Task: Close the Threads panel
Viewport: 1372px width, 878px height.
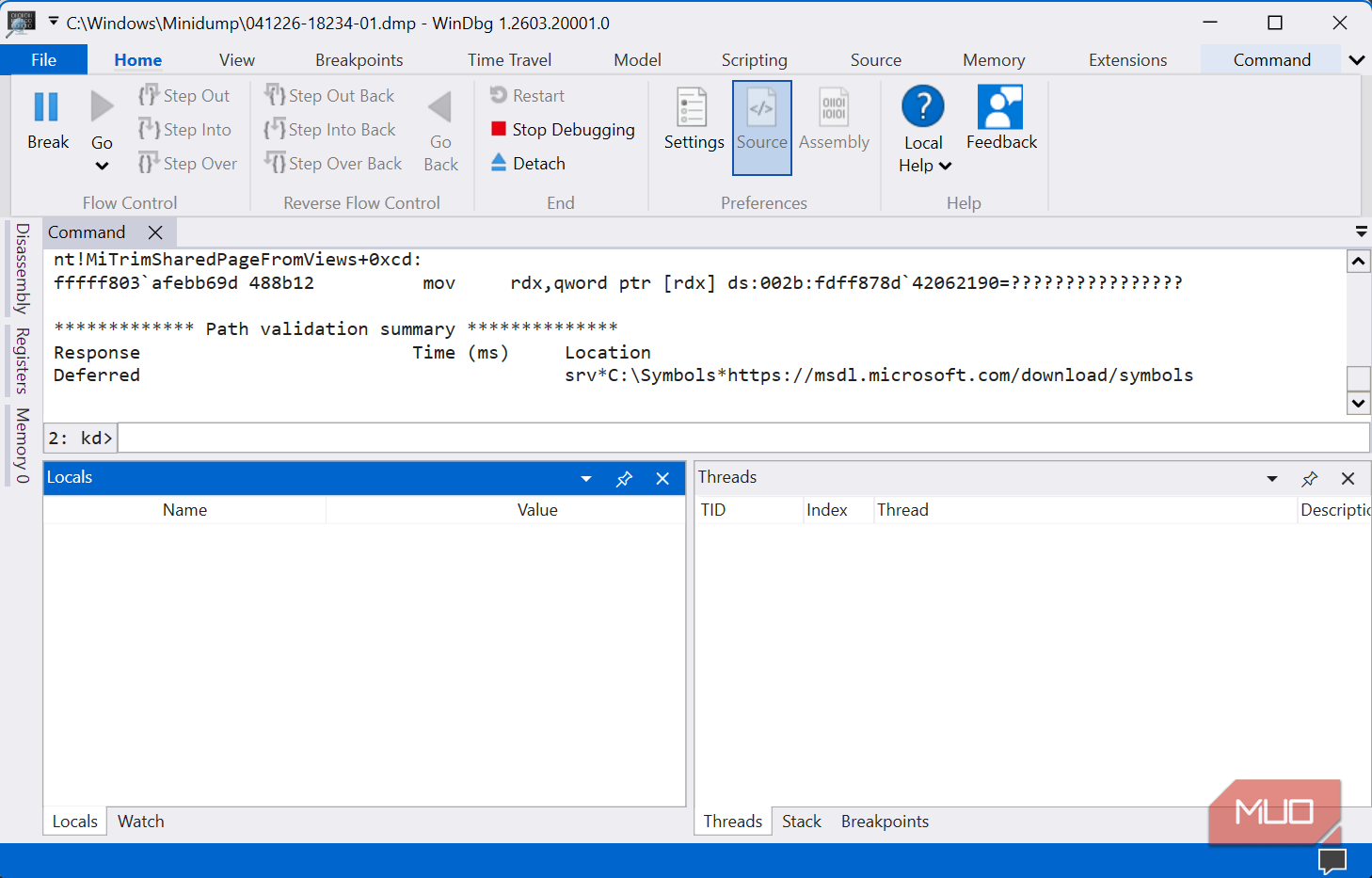Action: 1348,479
